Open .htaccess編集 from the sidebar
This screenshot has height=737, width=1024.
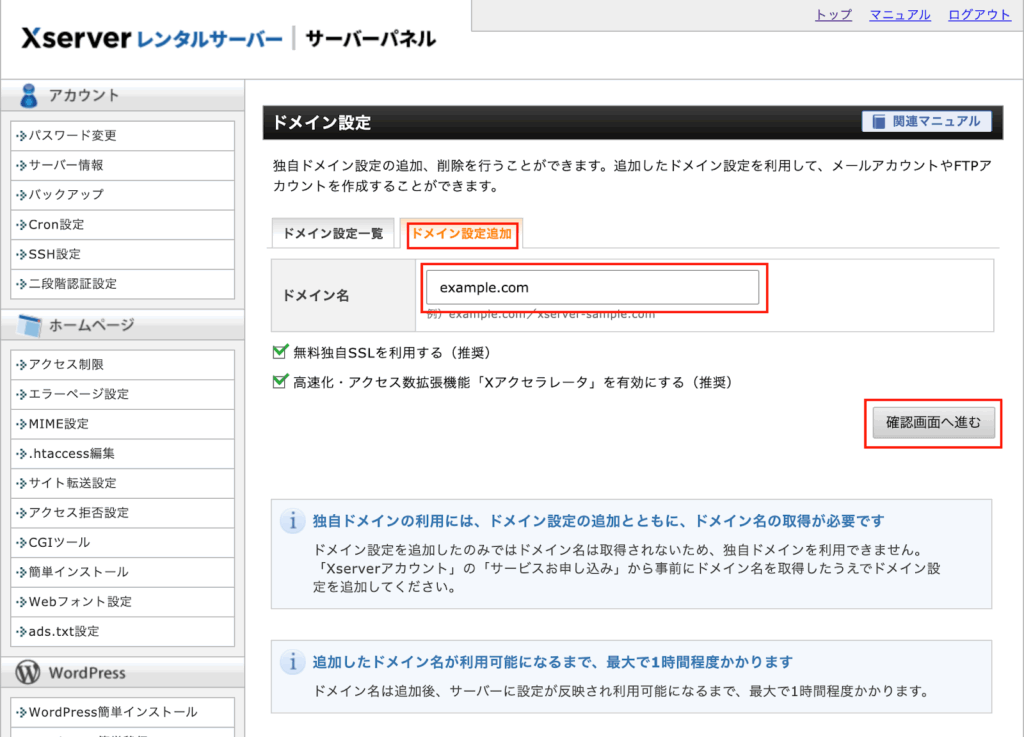71,453
